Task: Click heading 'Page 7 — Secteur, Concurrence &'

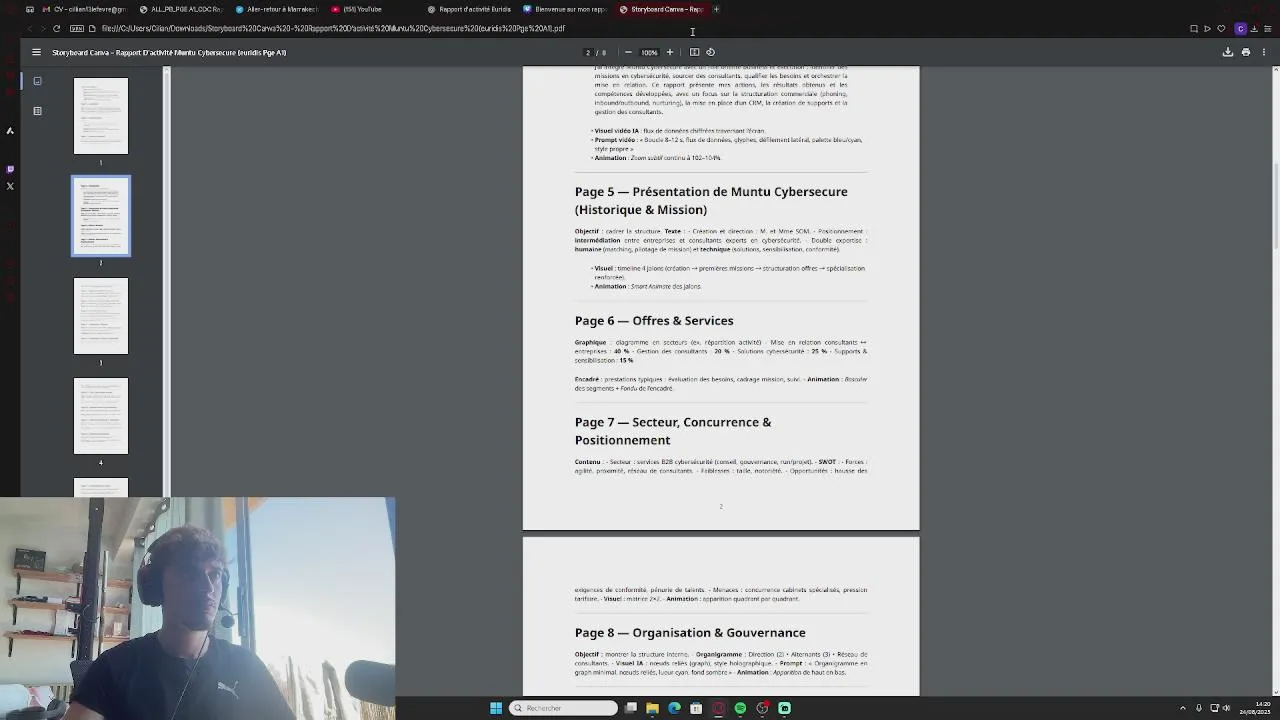Action: [x=673, y=422]
